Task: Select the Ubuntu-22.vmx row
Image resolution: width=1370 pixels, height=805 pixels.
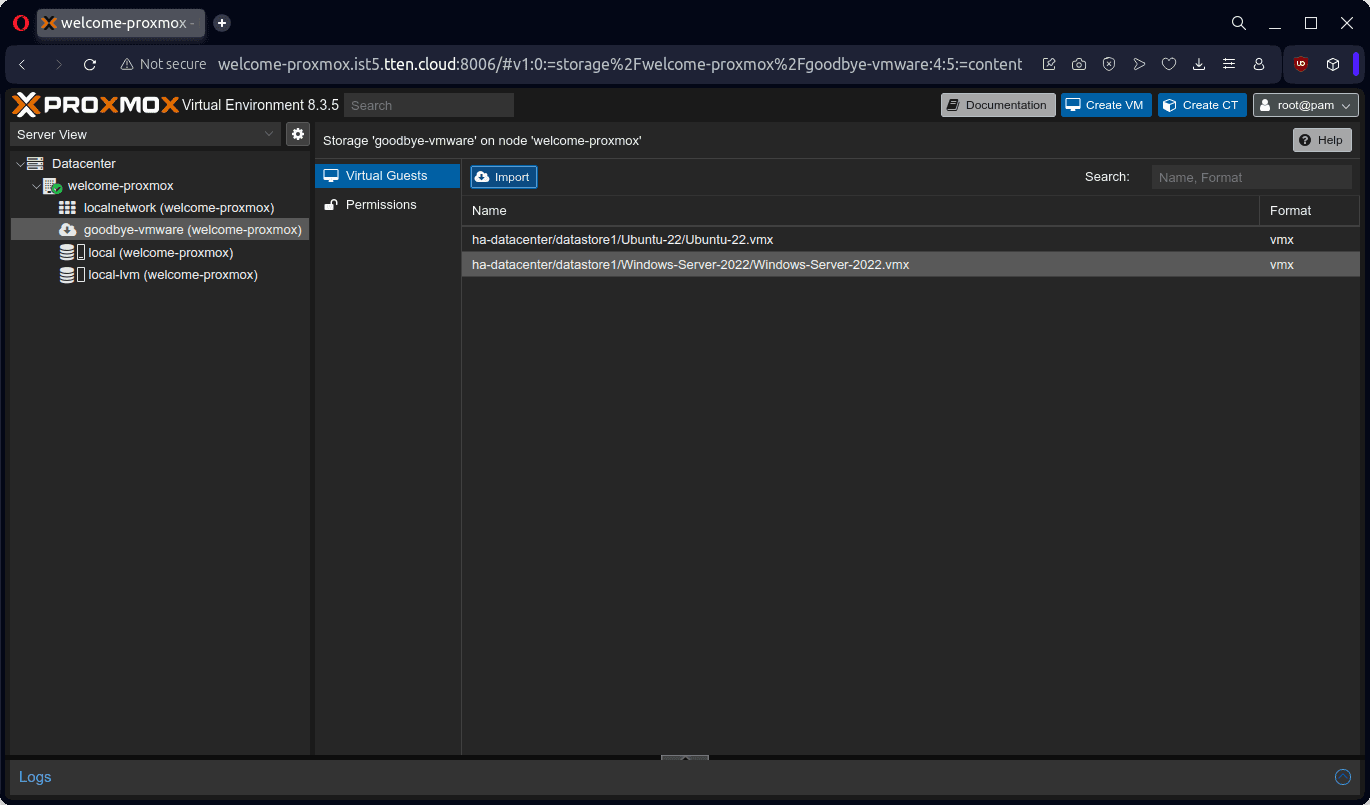Action: (910, 240)
